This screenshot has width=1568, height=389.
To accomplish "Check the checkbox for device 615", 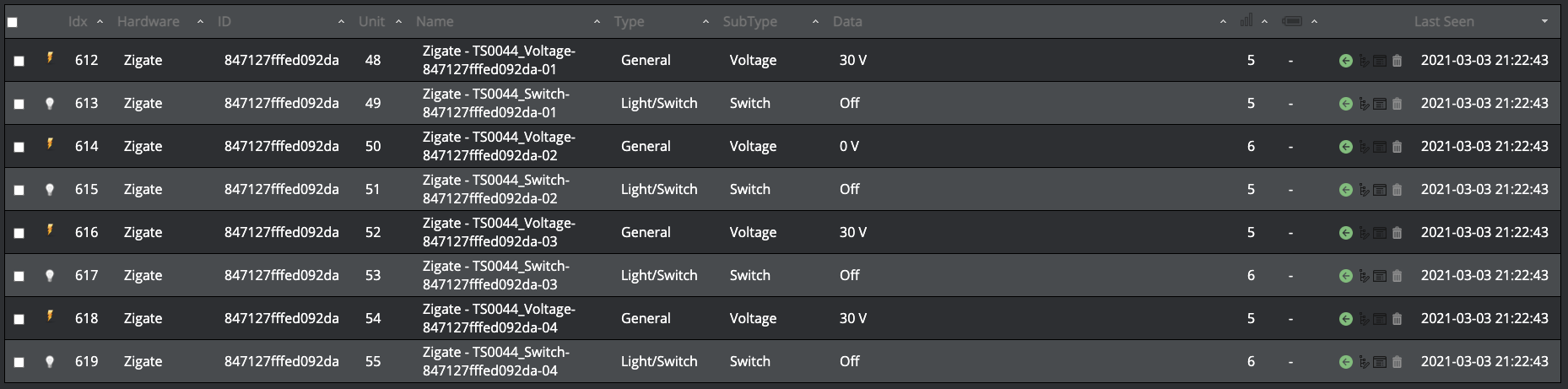I will [x=19, y=190].
